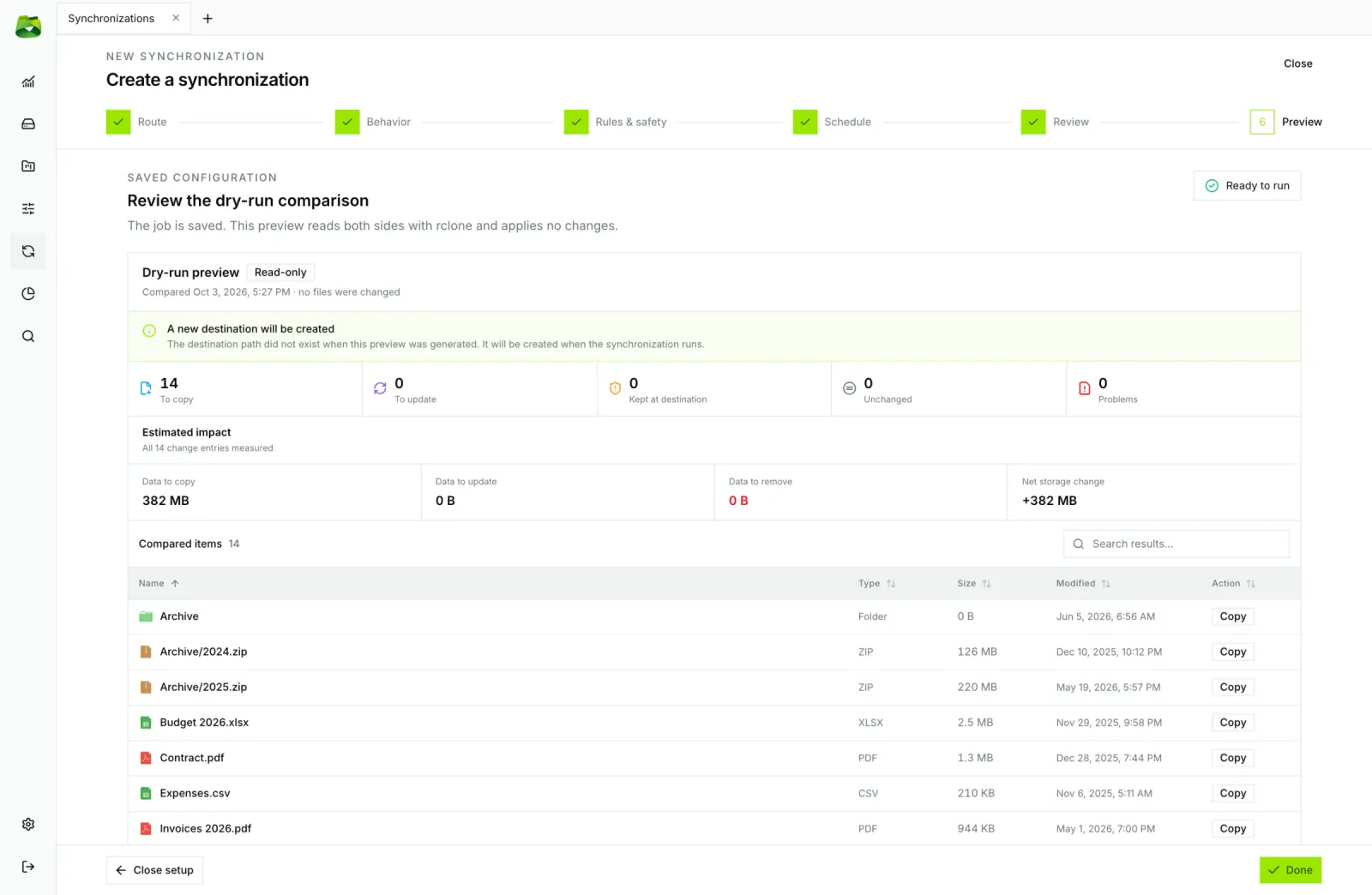Open the sliders configuration sidebar icon
Screen dimensions: 1372x895
coord(28,209)
